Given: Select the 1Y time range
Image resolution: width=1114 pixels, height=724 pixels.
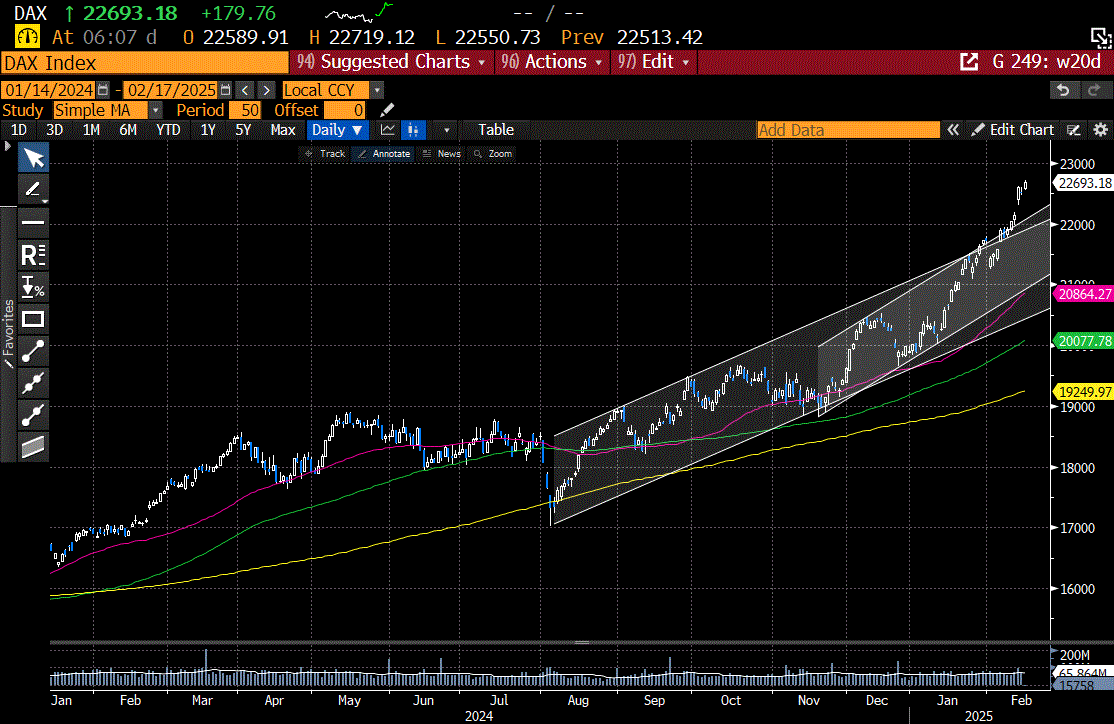Looking at the screenshot, I should point(207,130).
